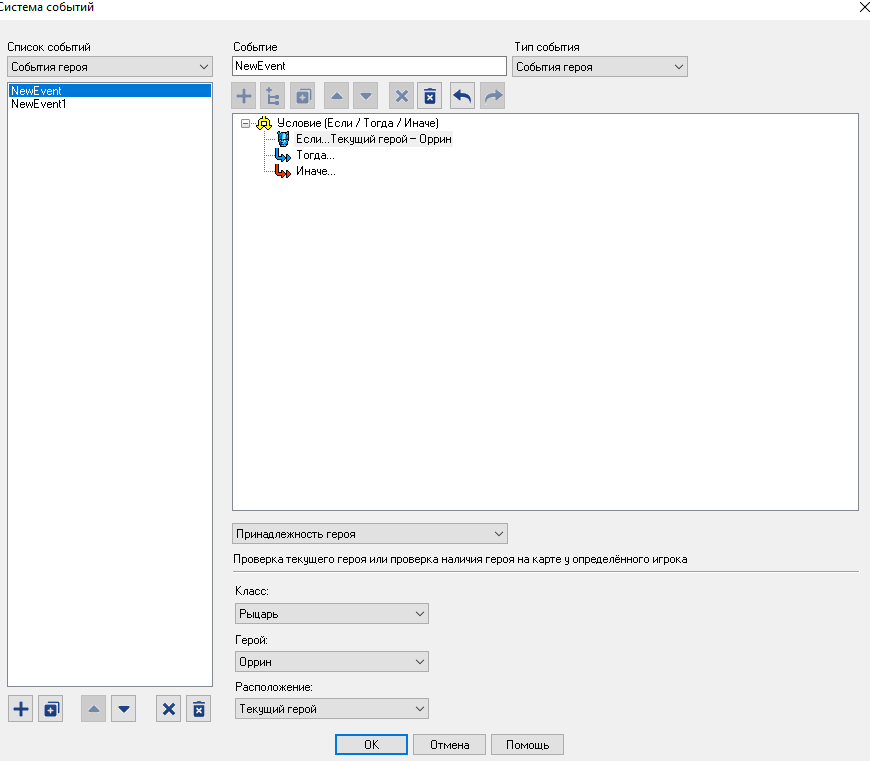Image resolution: width=870 pixels, height=761 pixels.
Task: Move the action down with the toolbar arrow above the tree
Action: pyautogui.click(x=366, y=96)
